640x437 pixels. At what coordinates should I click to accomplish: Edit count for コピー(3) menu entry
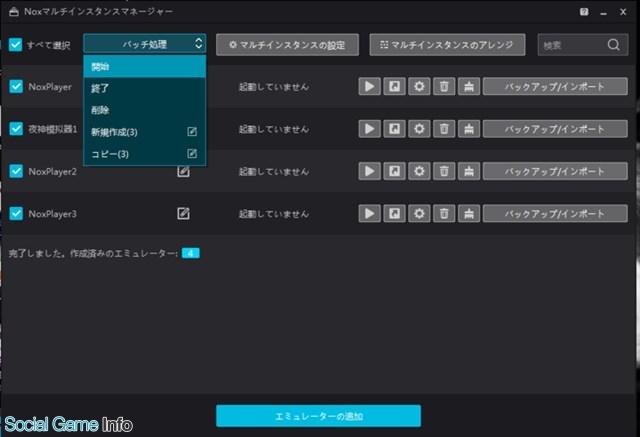pyautogui.click(x=192, y=153)
